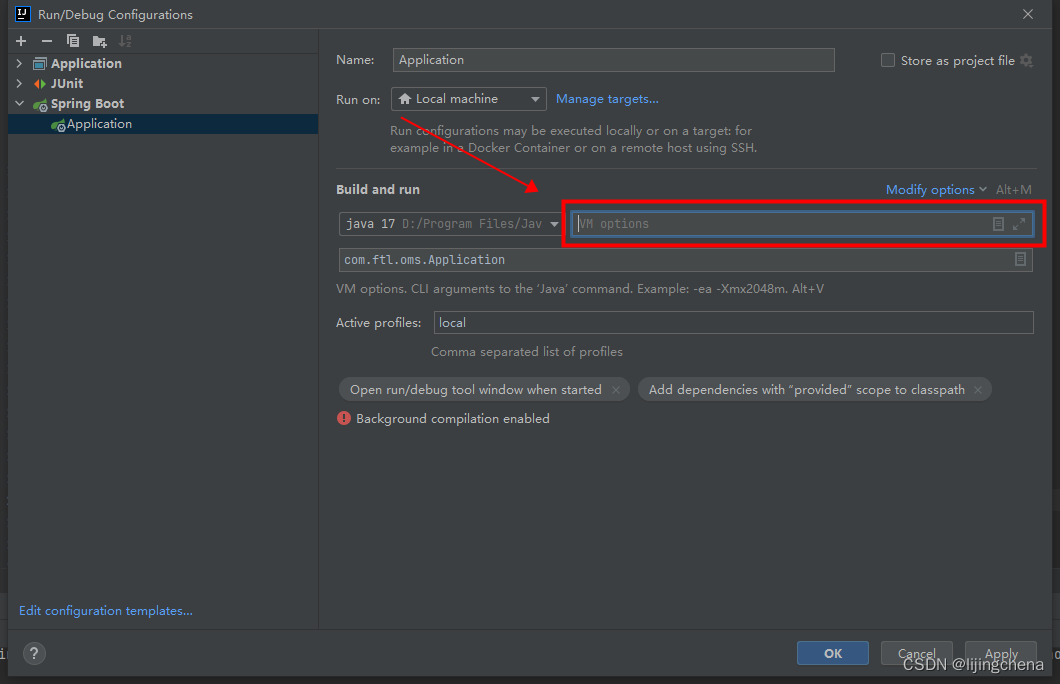Image resolution: width=1060 pixels, height=684 pixels.
Task: Collapse the Spring Boot tree node
Action: click(x=18, y=103)
